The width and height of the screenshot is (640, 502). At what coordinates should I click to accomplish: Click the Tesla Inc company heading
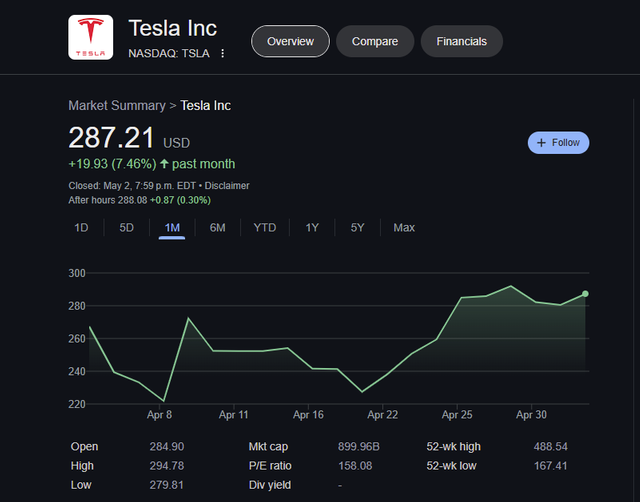[x=173, y=28]
